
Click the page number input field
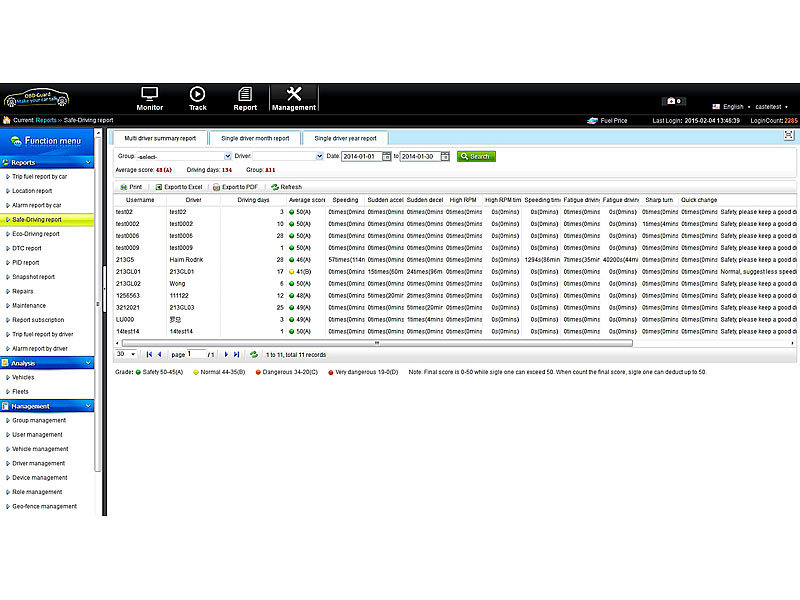pos(196,354)
